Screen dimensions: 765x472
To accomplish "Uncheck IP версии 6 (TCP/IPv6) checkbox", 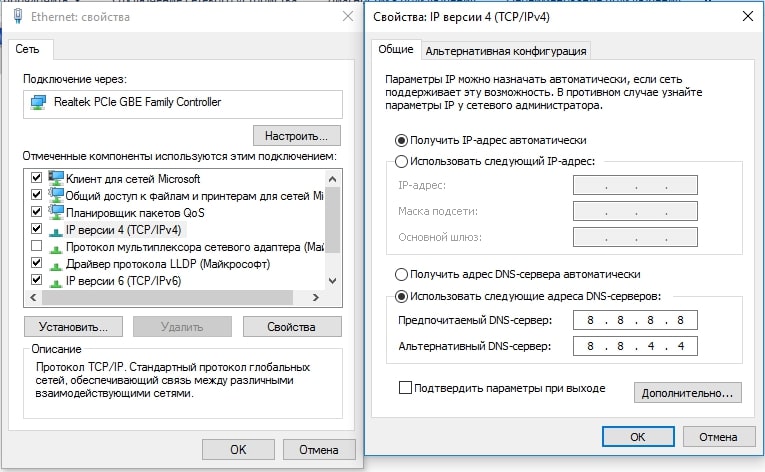I will pyautogui.click(x=37, y=280).
